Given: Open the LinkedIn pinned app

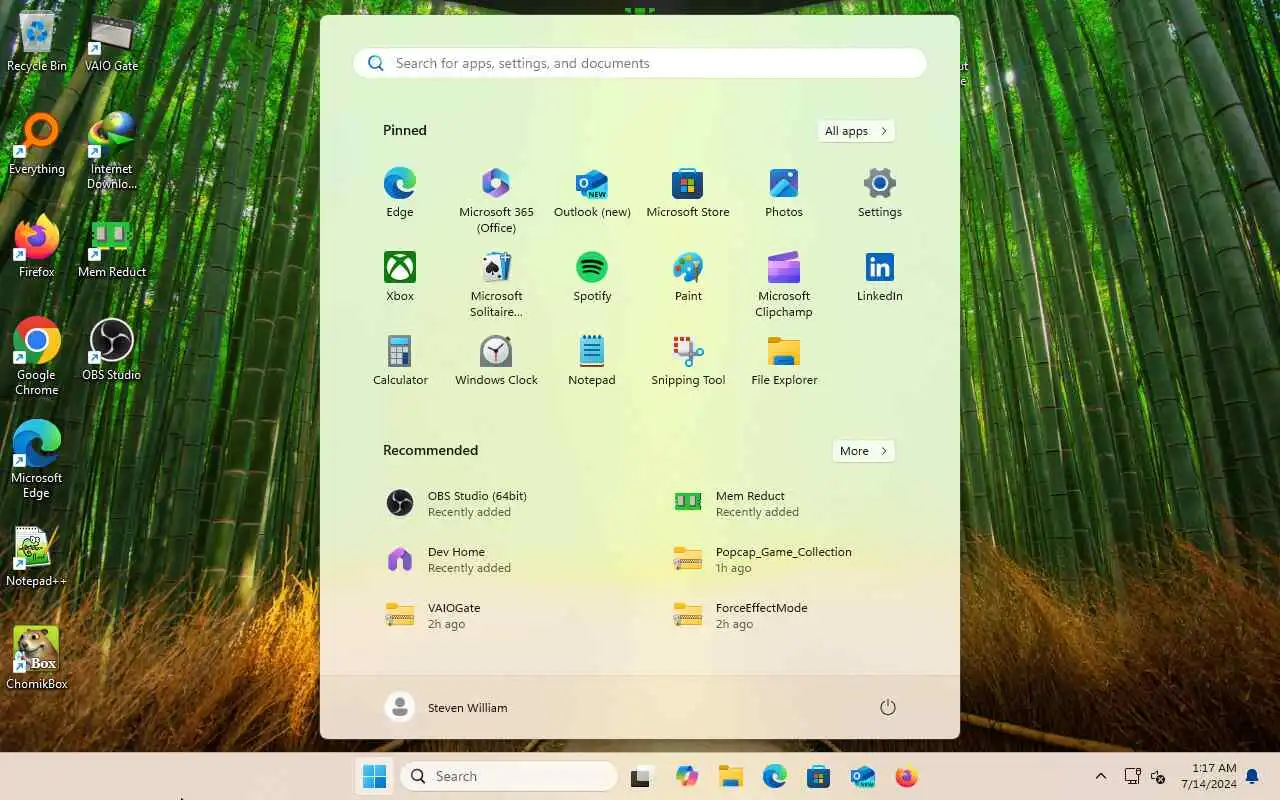Looking at the screenshot, I should point(880,277).
